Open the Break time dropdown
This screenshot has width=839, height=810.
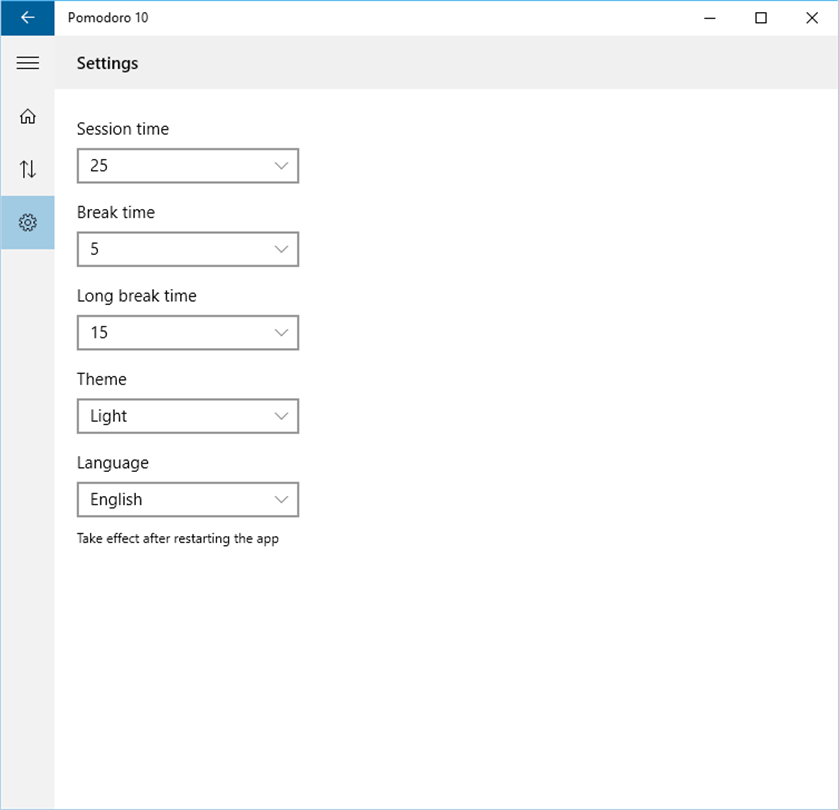click(x=188, y=249)
